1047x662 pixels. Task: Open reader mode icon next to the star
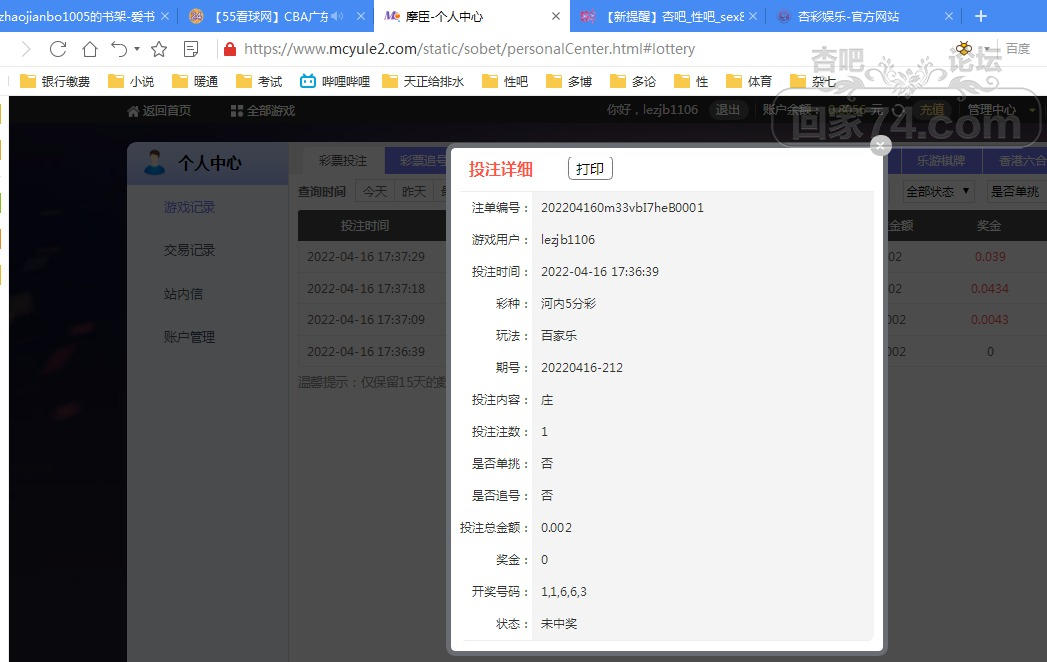coord(190,49)
